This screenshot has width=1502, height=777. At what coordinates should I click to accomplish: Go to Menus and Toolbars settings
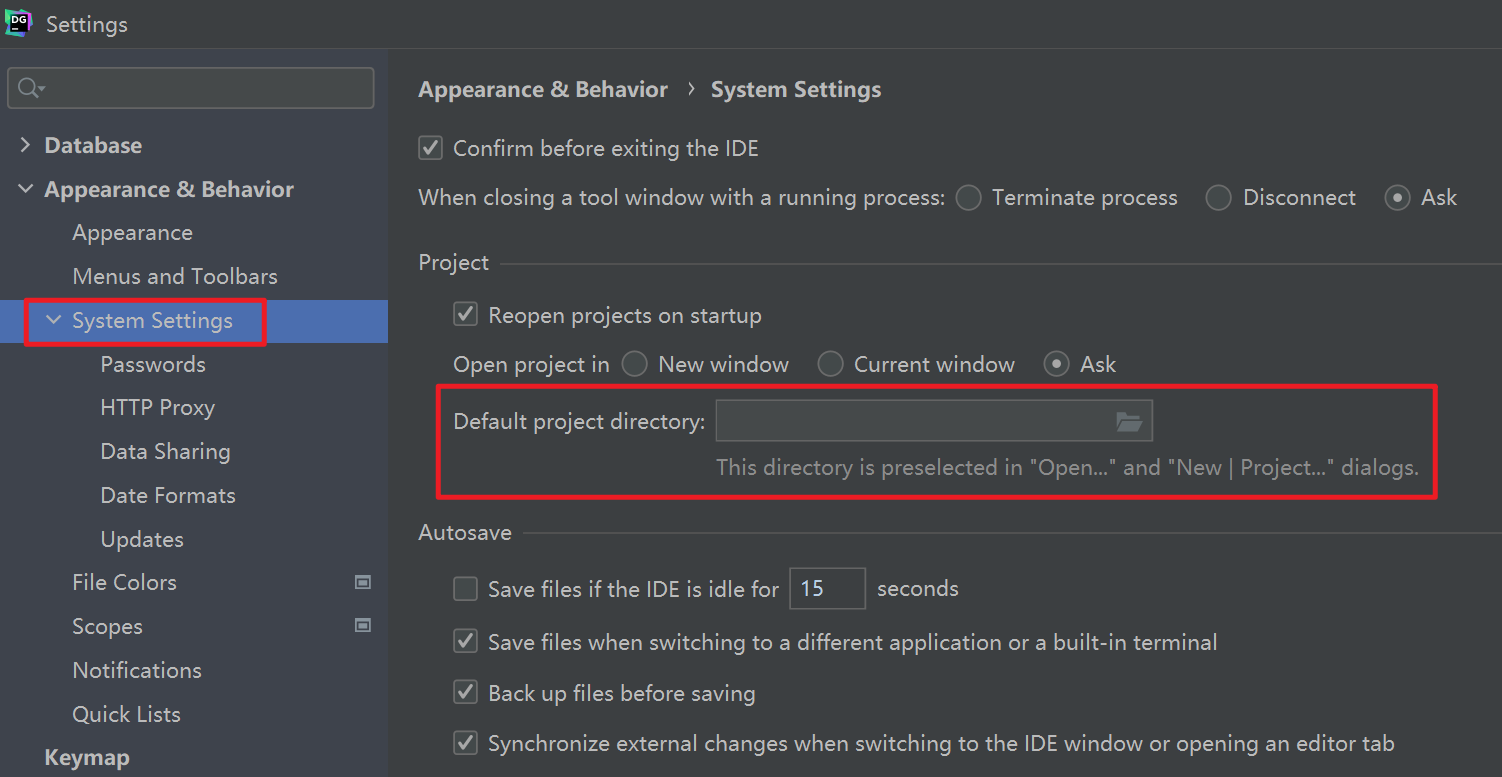click(x=174, y=276)
